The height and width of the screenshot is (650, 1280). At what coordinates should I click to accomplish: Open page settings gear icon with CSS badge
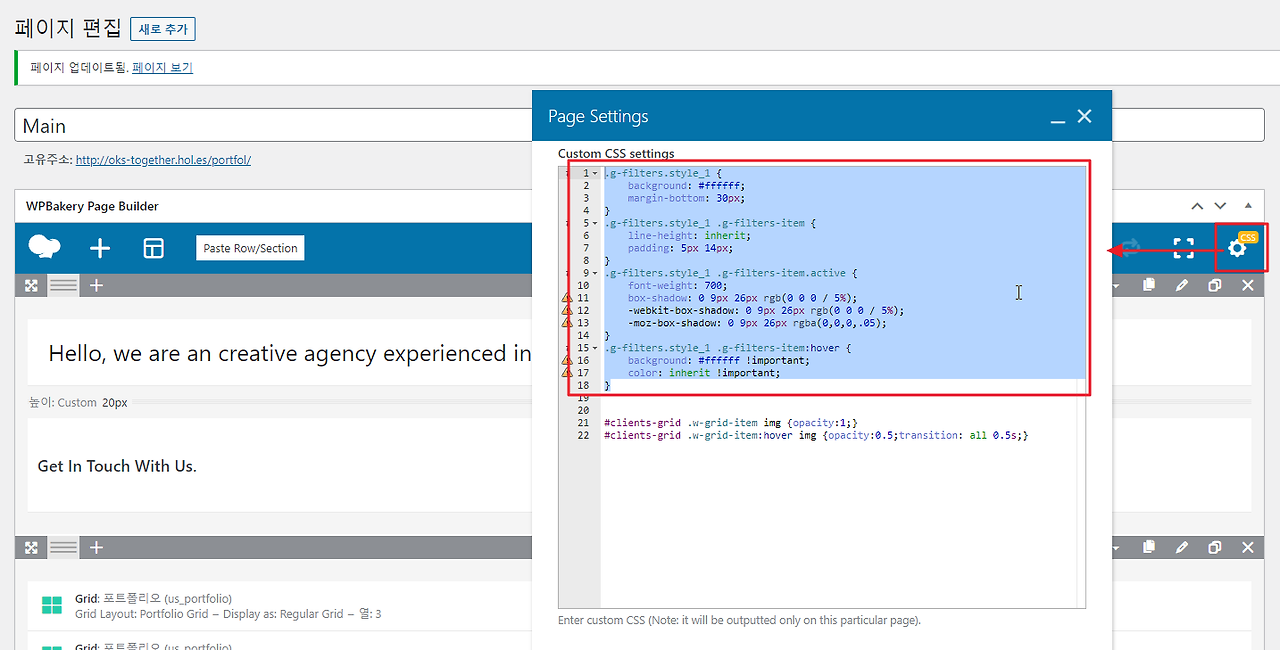1238,247
